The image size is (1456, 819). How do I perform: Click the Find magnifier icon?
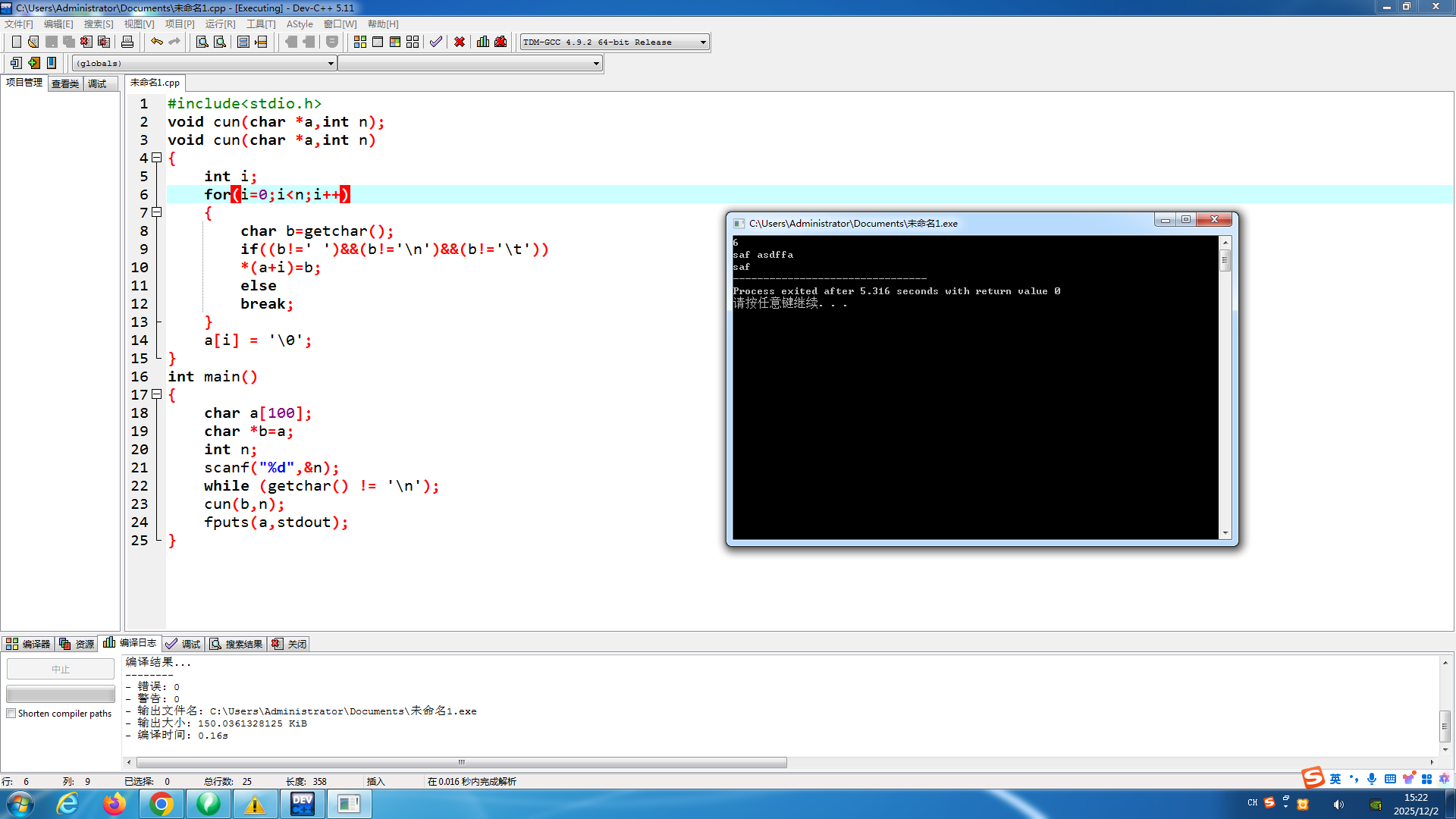tap(202, 42)
